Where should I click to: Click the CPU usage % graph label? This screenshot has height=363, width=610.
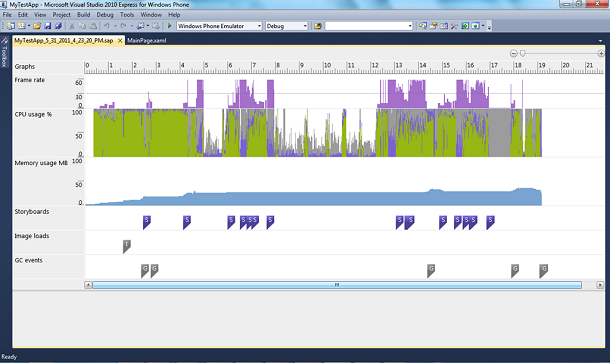click(x=33, y=114)
